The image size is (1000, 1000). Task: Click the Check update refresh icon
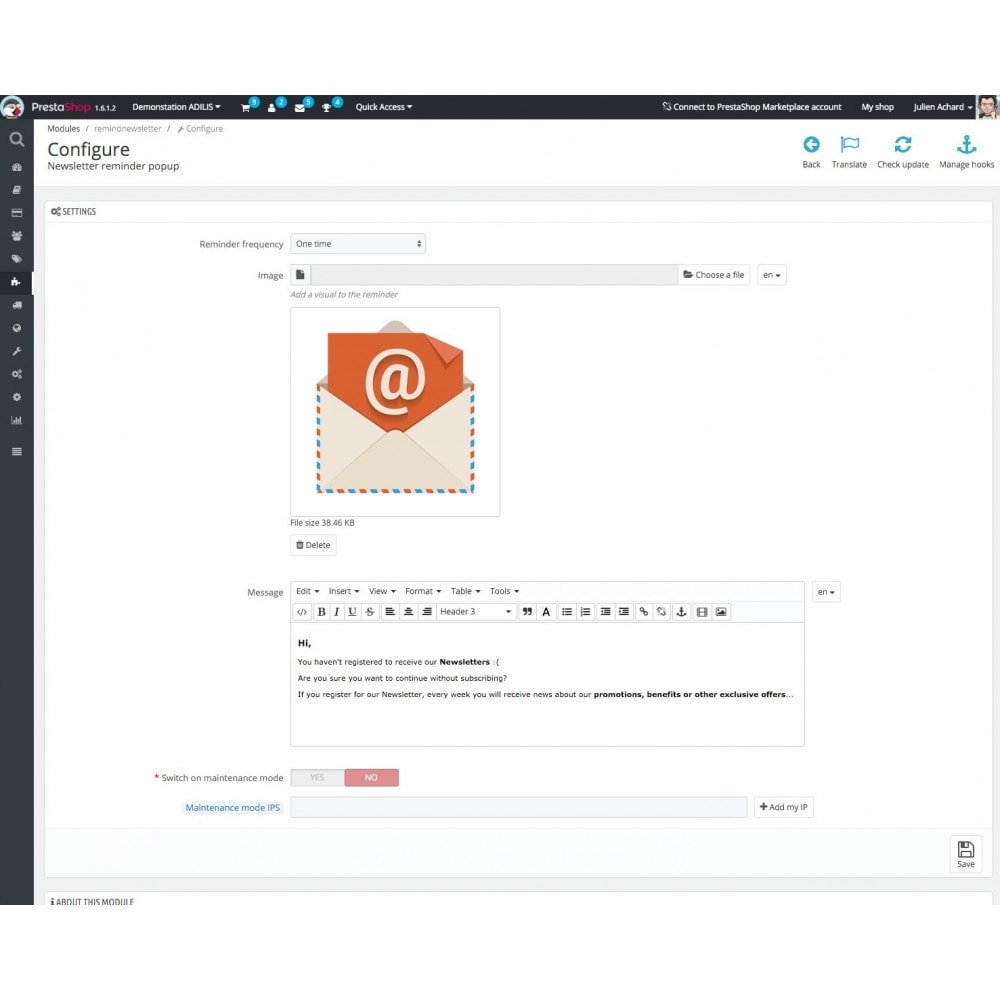[902, 145]
